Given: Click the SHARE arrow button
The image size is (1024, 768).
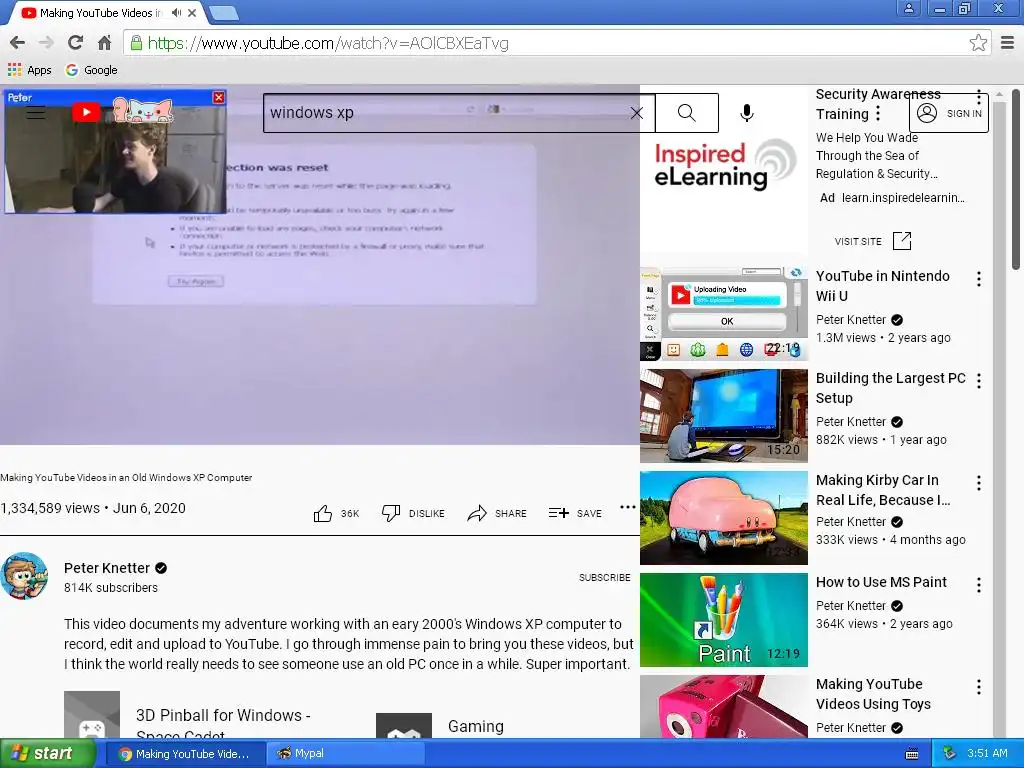Looking at the screenshot, I should (497, 513).
